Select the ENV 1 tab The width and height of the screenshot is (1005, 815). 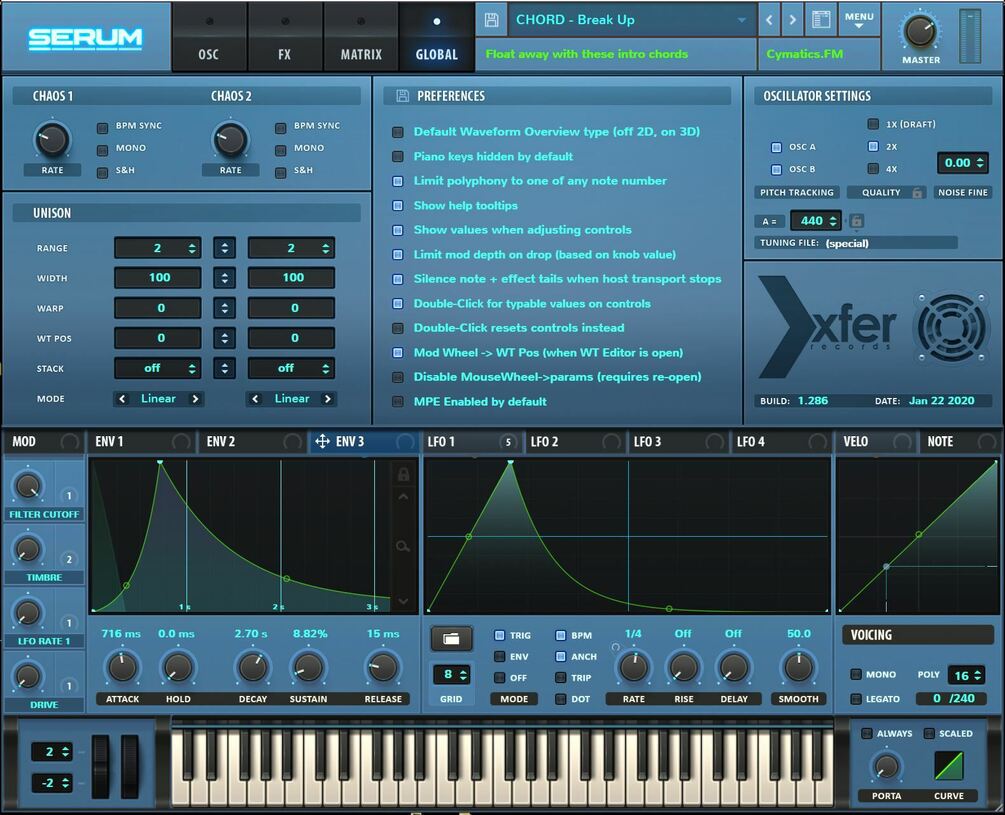[141, 441]
